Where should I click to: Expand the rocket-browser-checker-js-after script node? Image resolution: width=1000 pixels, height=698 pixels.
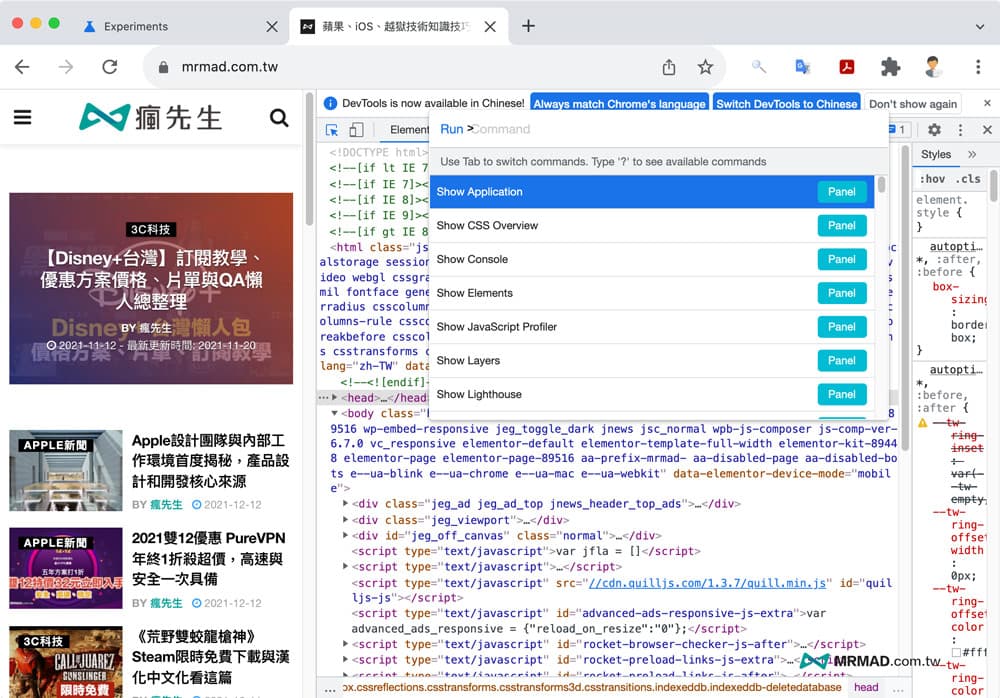(346, 644)
